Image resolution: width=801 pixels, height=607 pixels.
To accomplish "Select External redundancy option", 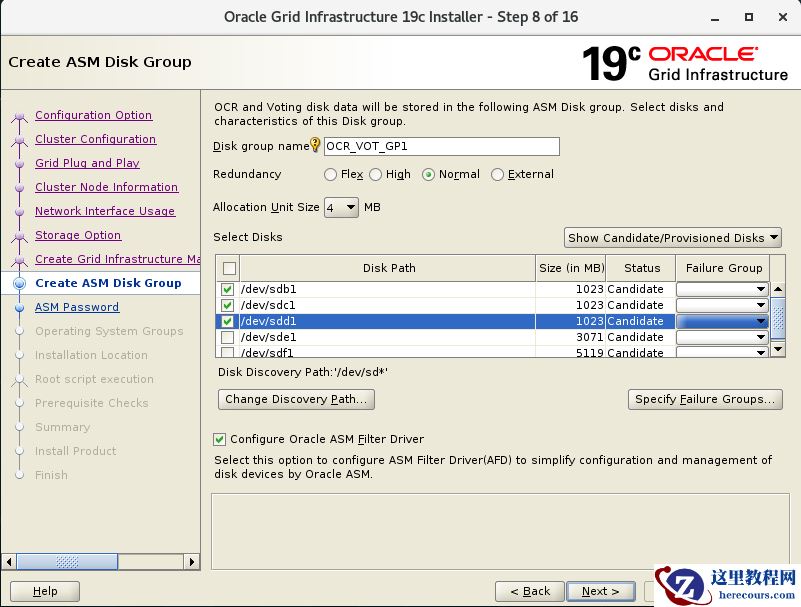I will pos(497,175).
